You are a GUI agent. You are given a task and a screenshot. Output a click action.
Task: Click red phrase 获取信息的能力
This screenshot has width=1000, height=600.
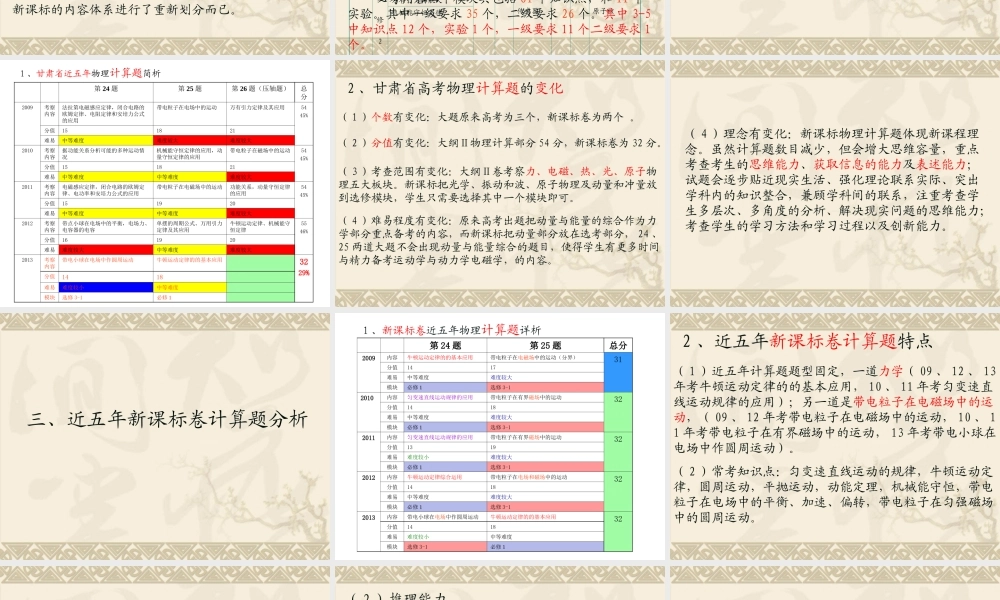click(858, 164)
